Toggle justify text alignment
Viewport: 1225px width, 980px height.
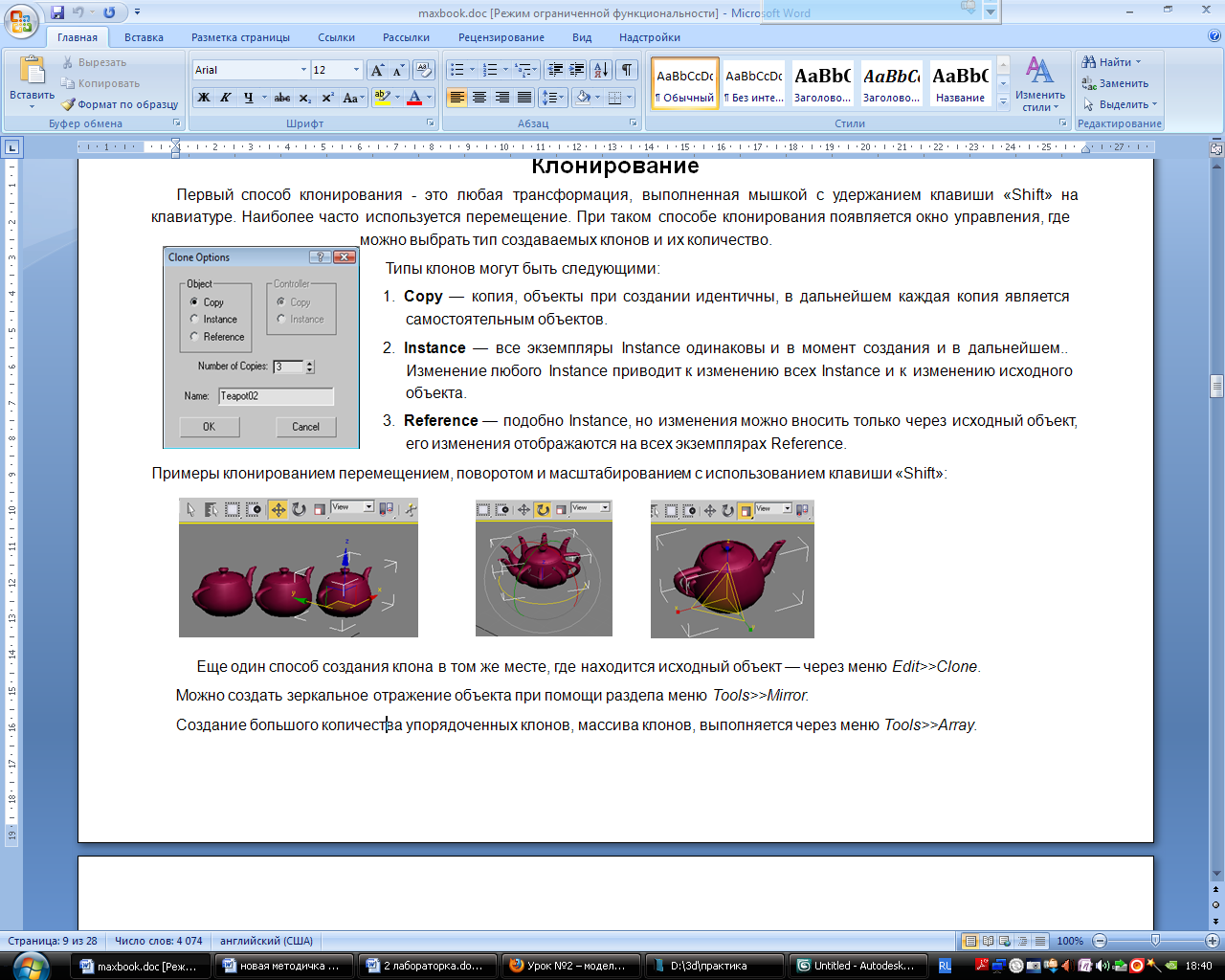tap(523, 98)
